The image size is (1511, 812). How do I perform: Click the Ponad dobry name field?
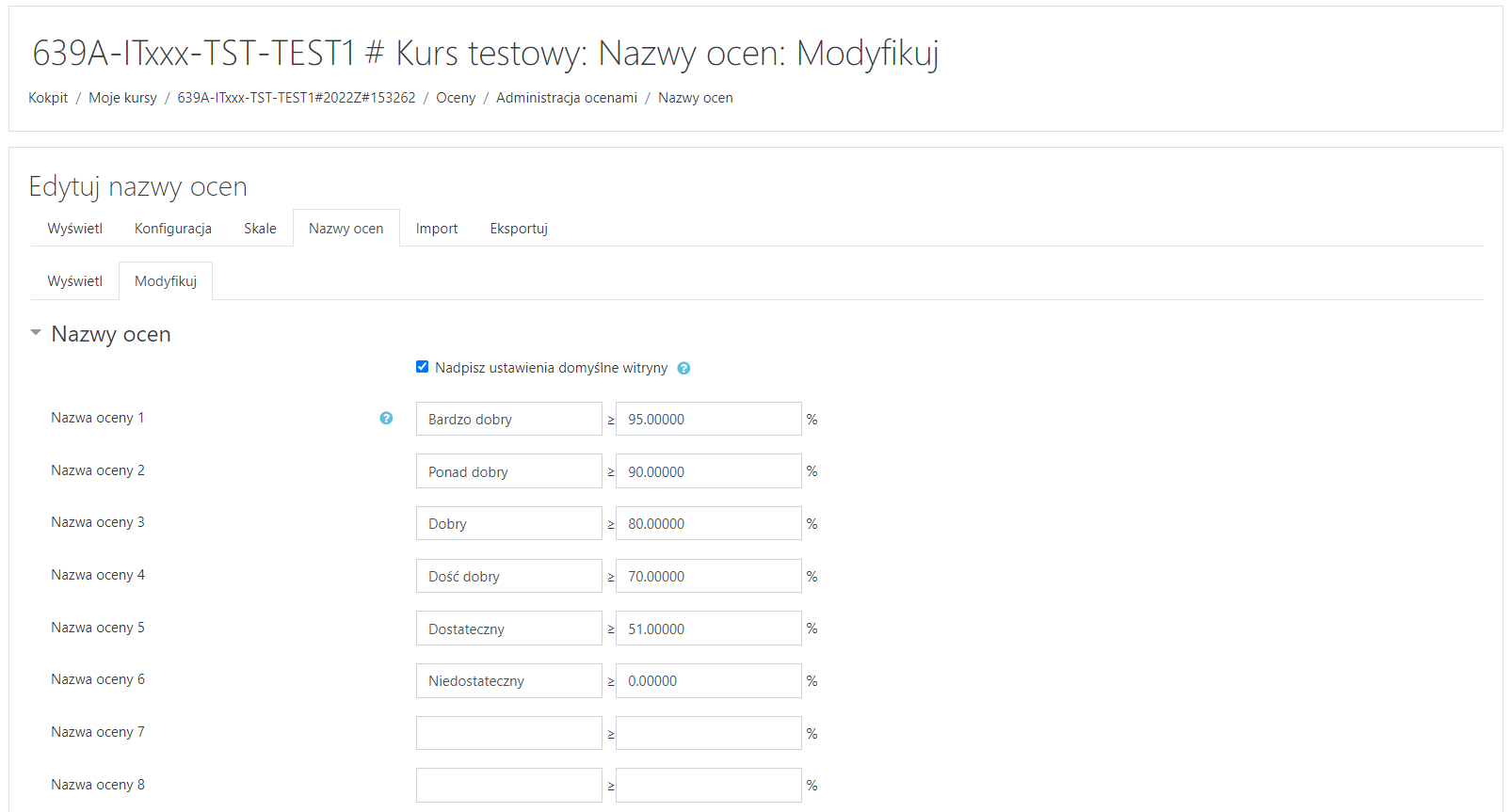click(509, 471)
